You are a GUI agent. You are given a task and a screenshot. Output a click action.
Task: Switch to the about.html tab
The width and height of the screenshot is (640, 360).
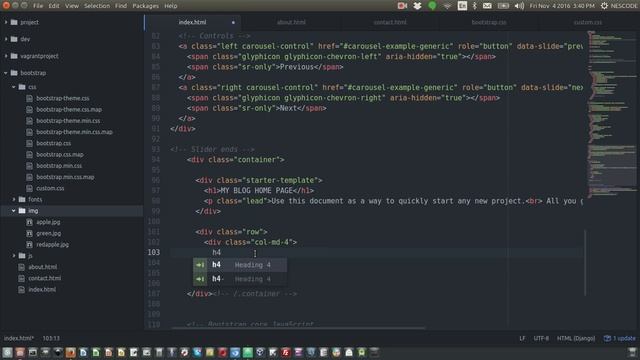coord(291,22)
